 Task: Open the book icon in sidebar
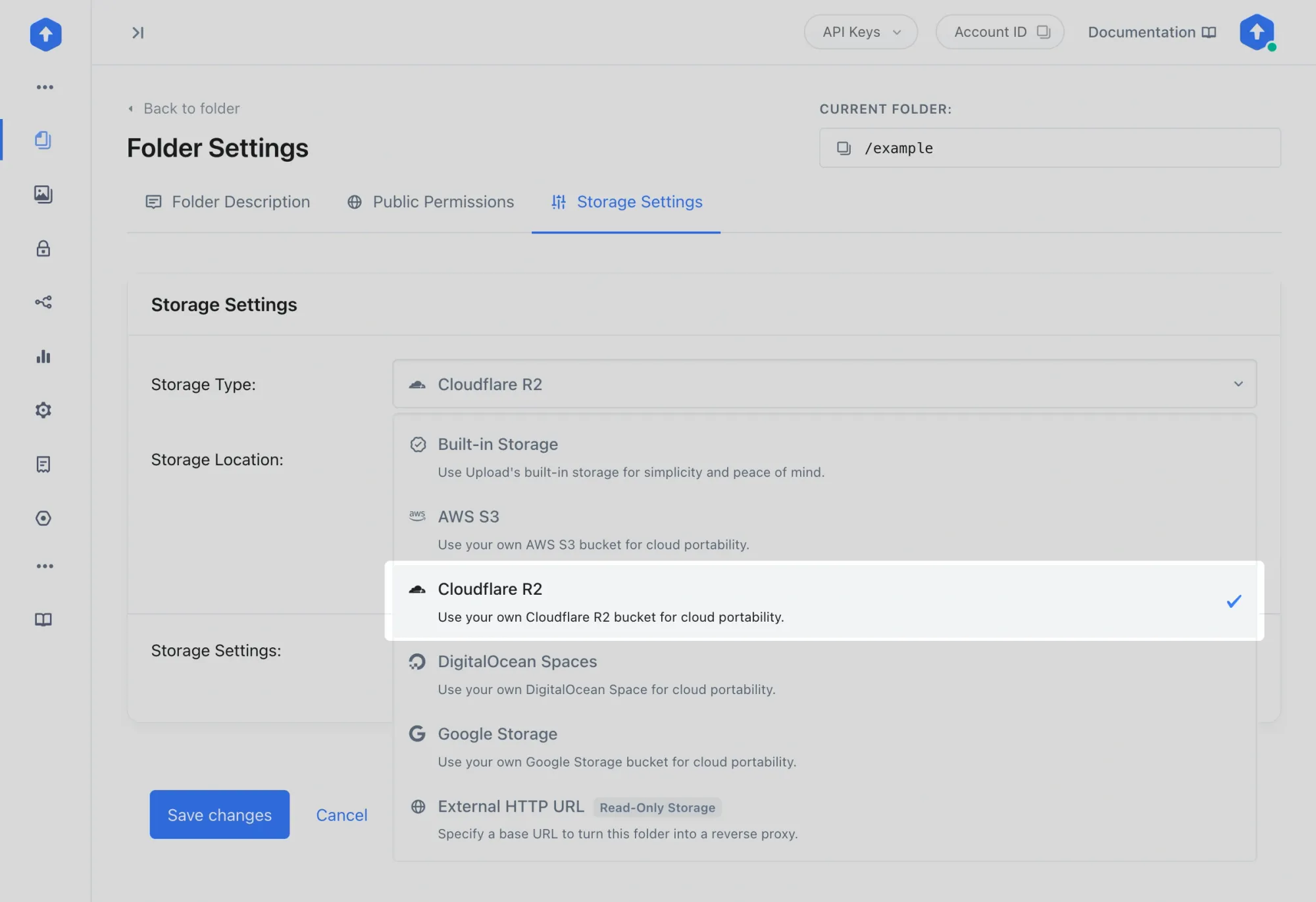click(43, 620)
